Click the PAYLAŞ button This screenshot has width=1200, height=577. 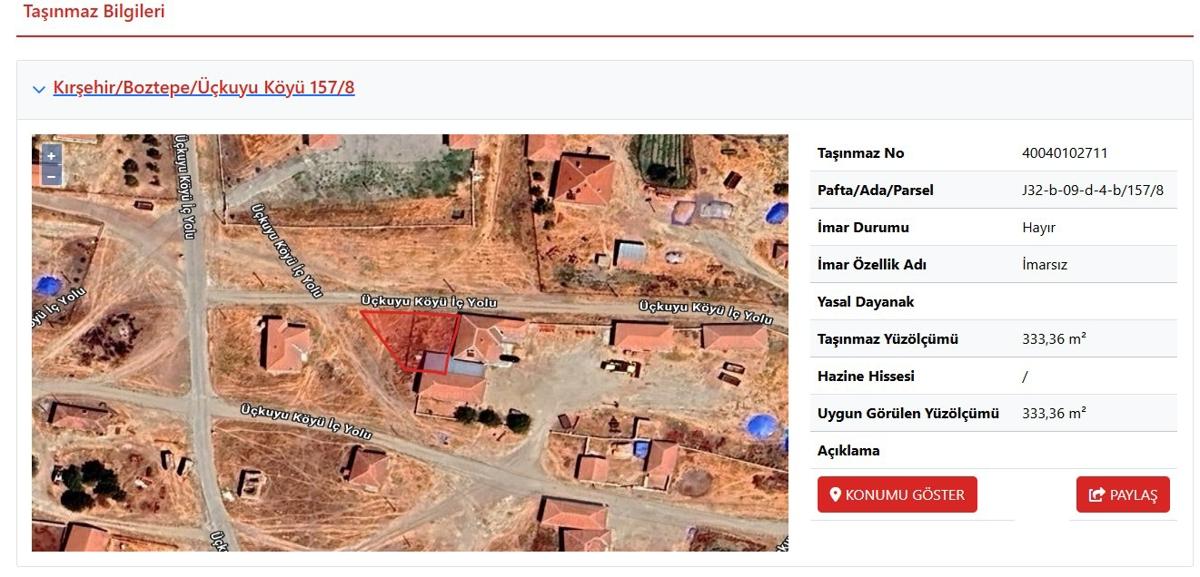1123,494
